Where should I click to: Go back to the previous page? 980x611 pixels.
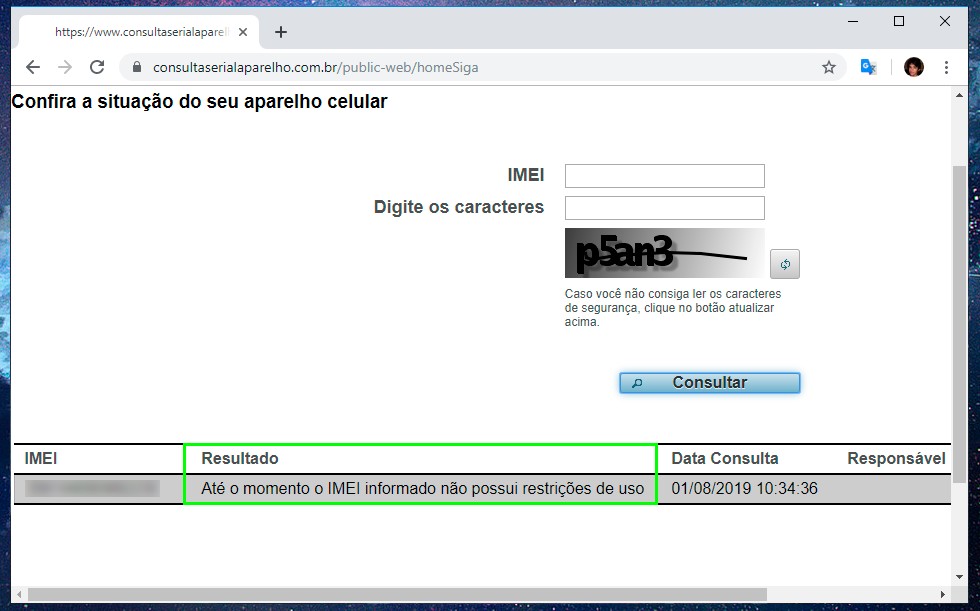click(x=32, y=67)
